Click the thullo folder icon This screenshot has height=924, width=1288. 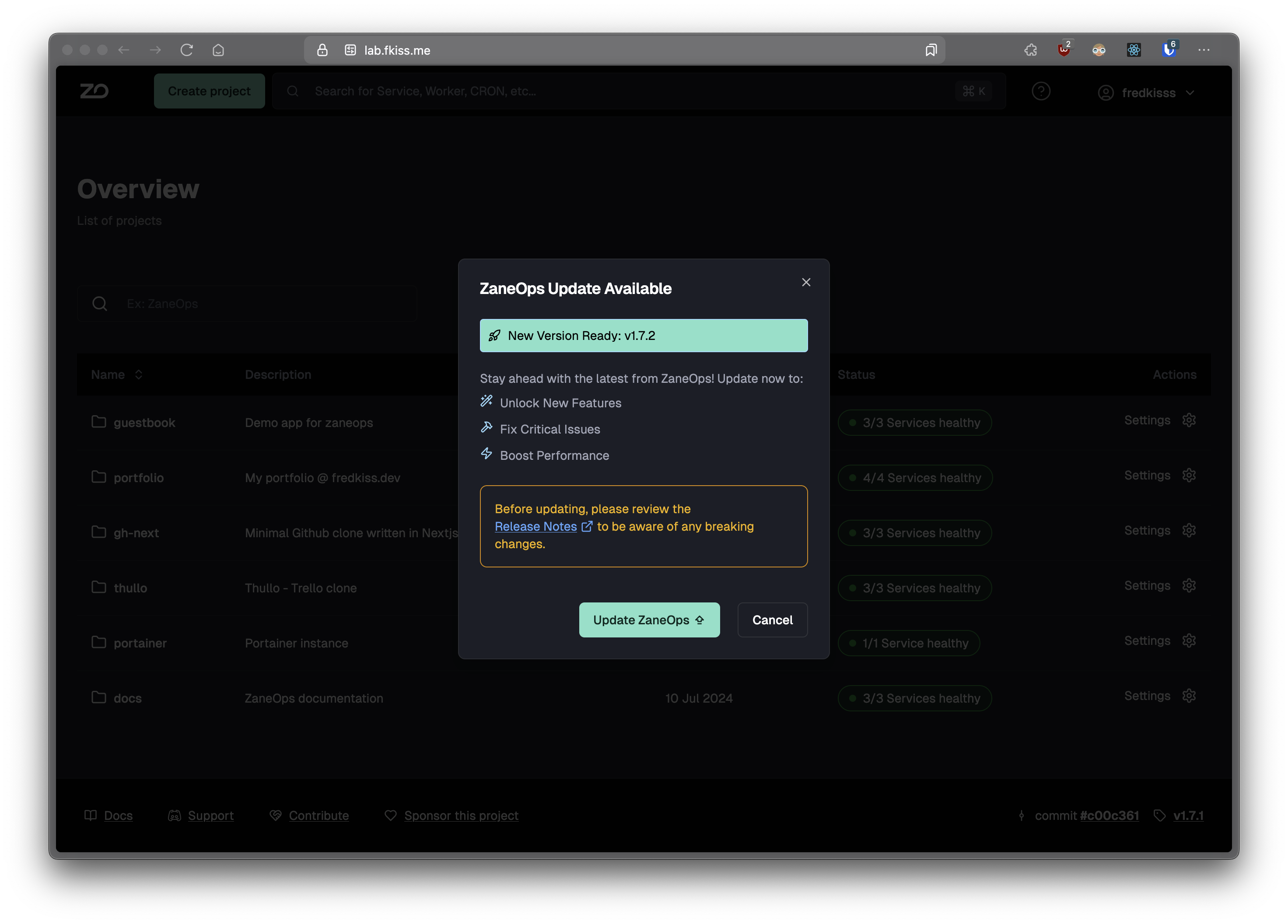tap(99, 587)
